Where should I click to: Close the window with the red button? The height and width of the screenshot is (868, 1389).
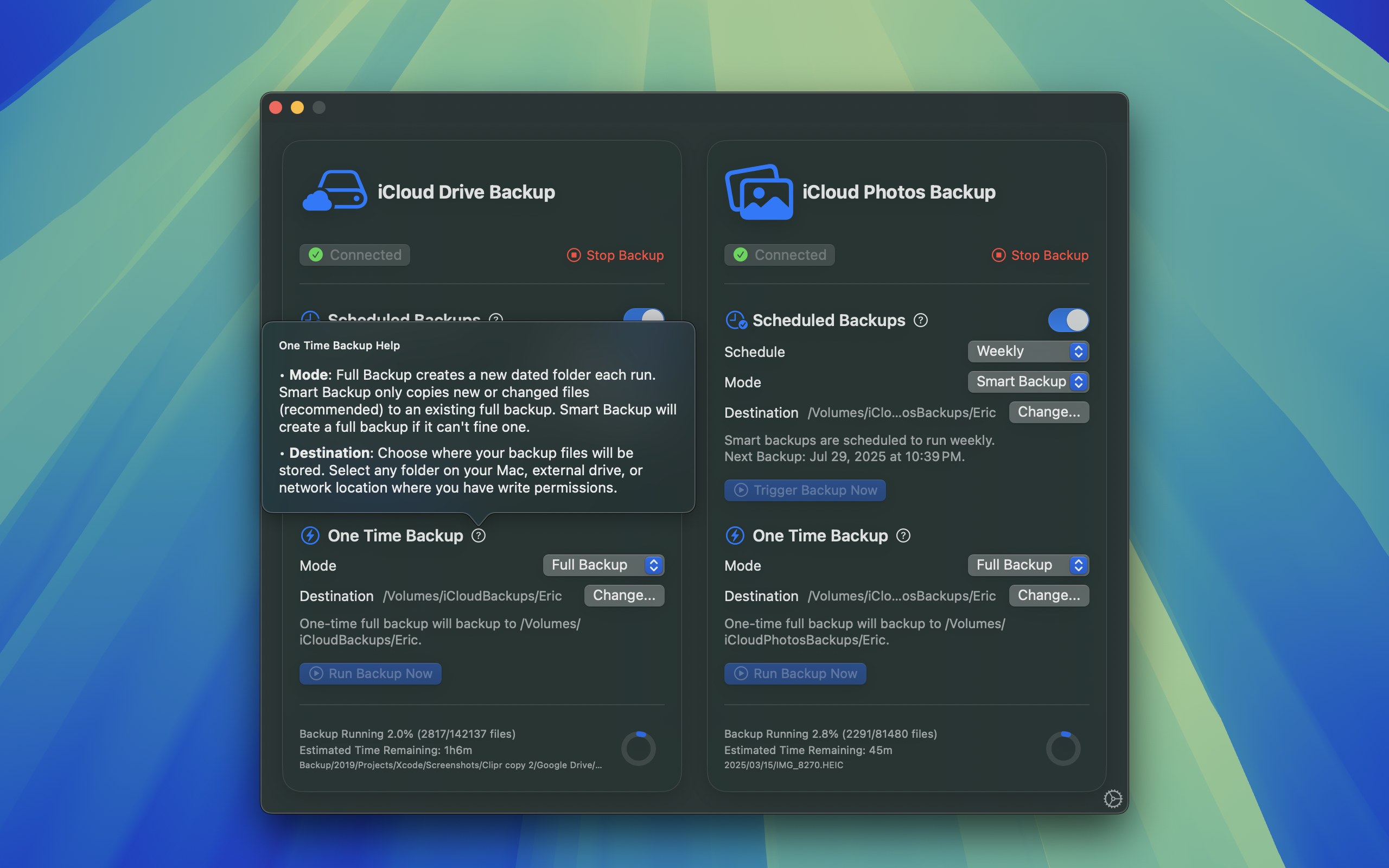pyautogui.click(x=276, y=107)
